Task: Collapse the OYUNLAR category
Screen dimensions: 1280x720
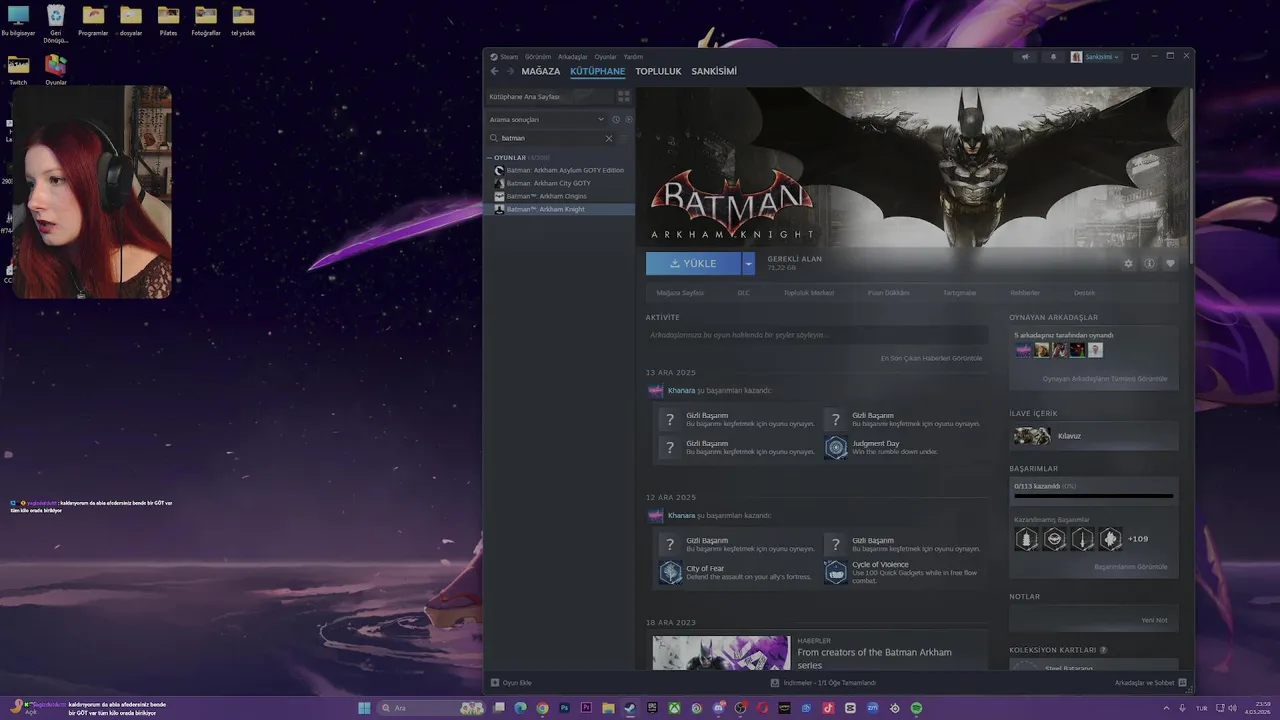Action: [x=490, y=158]
